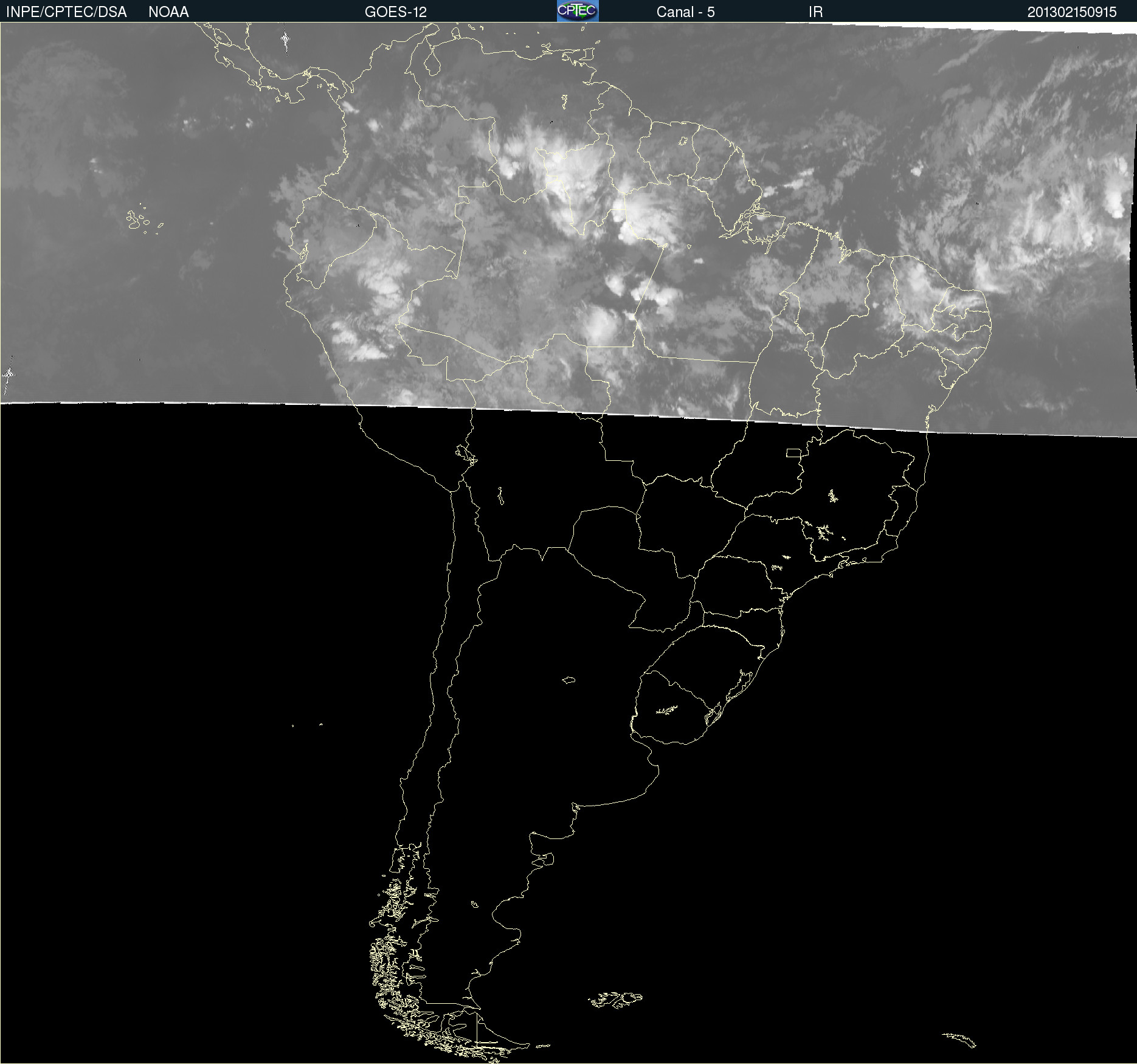
Task: Click the IR channel type label
Action: (815, 12)
